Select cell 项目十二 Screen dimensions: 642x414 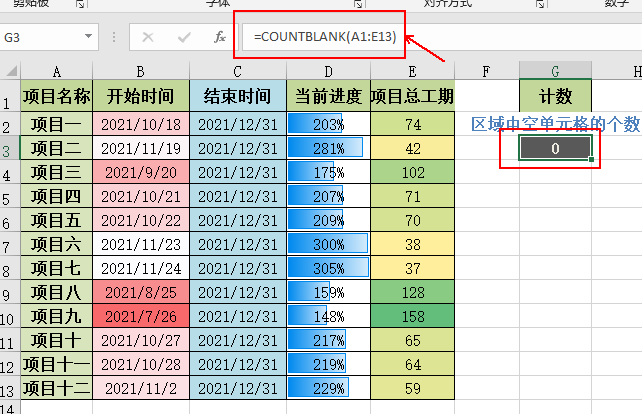point(57,387)
